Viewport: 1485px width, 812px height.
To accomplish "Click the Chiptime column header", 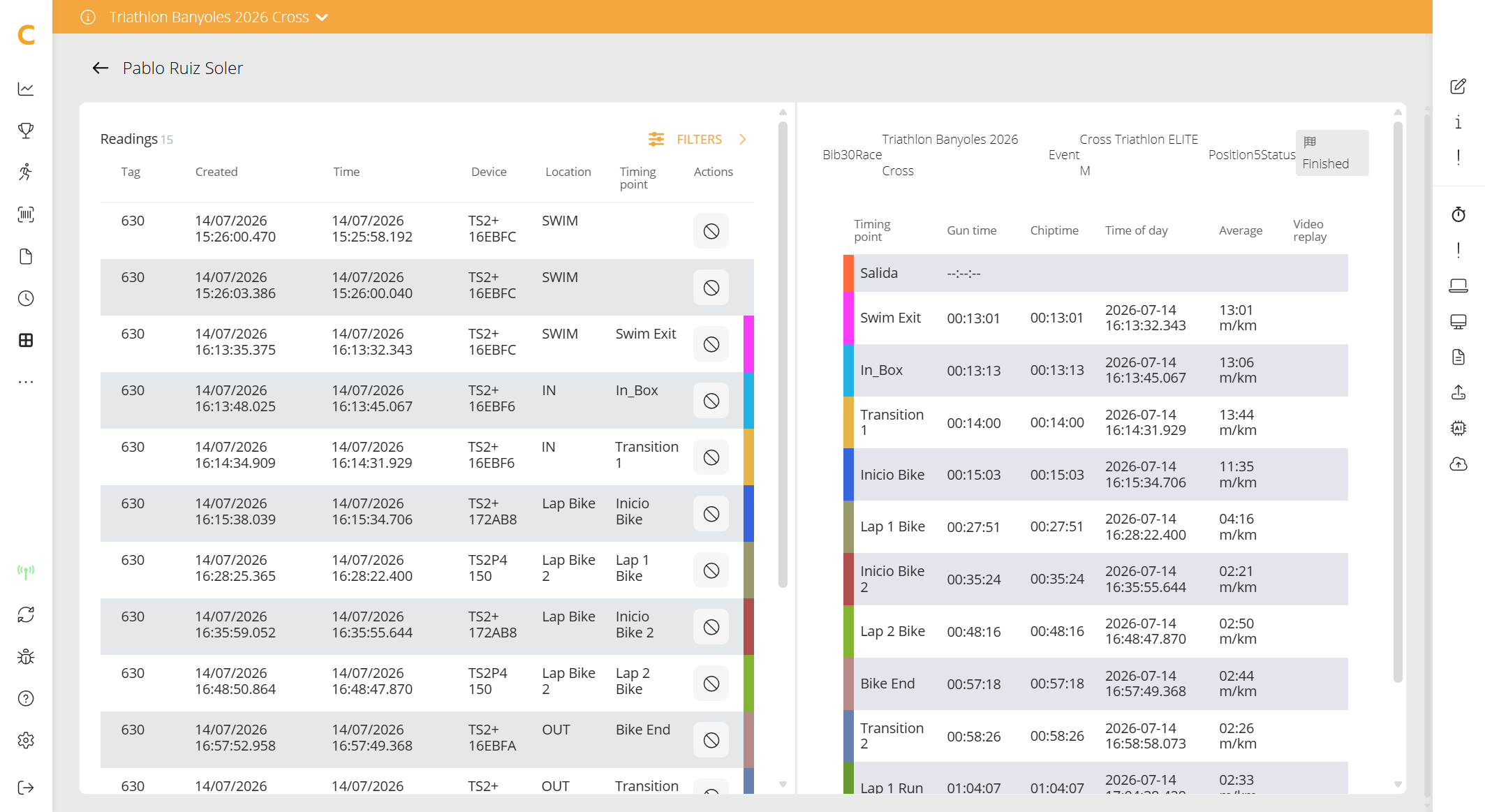I will pyautogui.click(x=1054, y=230).
